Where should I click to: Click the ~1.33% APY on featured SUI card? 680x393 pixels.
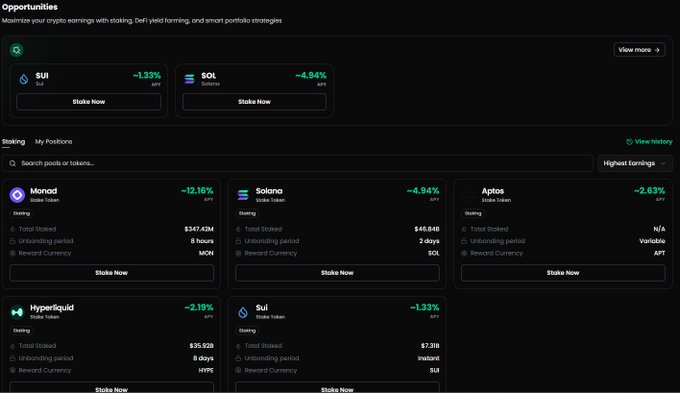(147, 75)
